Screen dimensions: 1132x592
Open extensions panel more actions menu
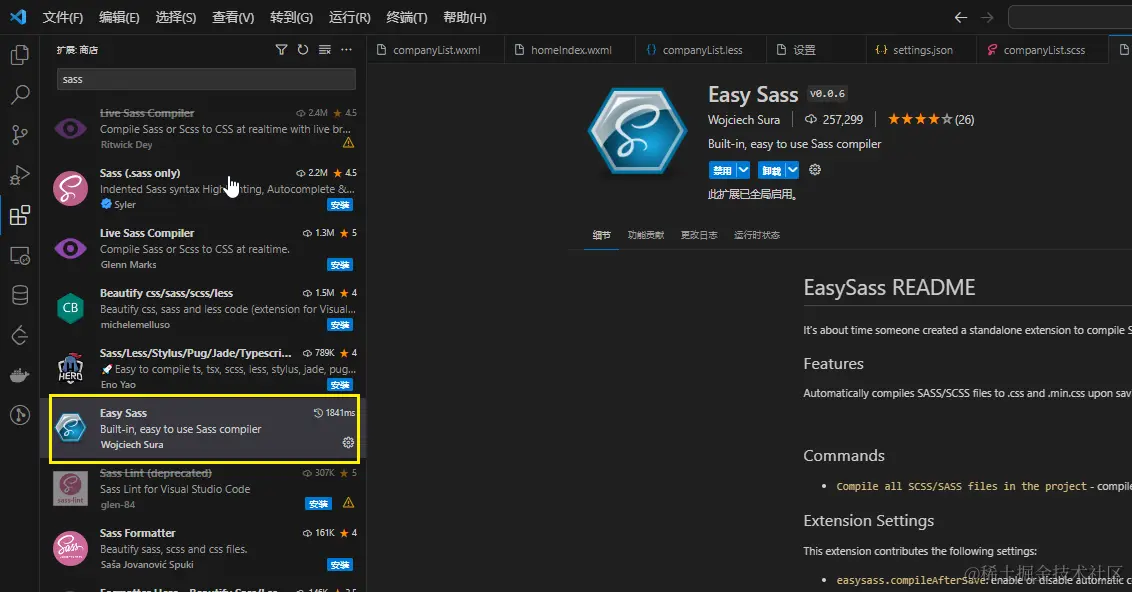point(347,49)
